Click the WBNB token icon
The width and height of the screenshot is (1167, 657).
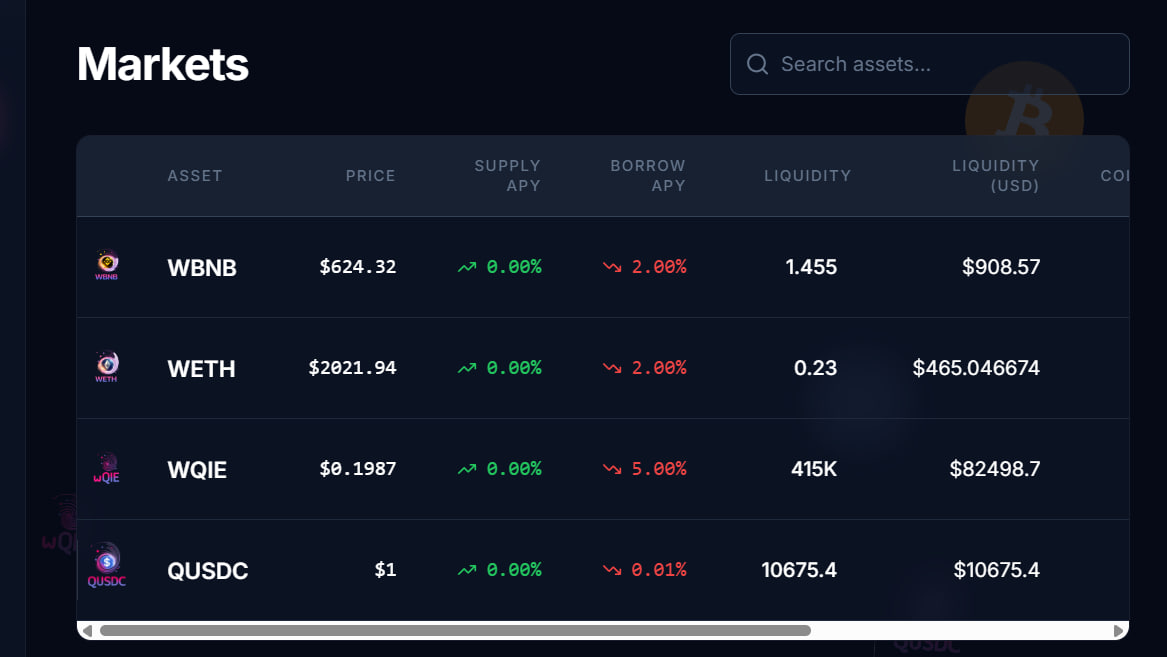[106, 266]
